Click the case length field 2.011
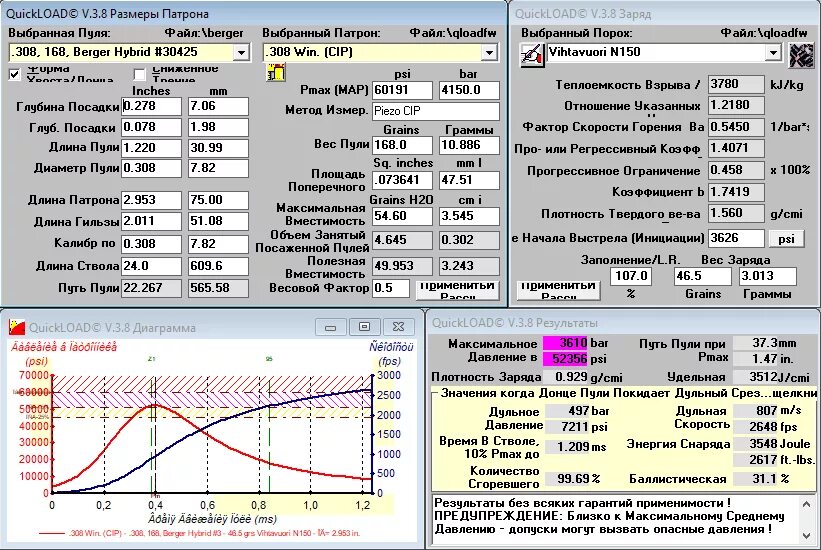Screen dimensions: 821x550 click(x=151, y=221)
